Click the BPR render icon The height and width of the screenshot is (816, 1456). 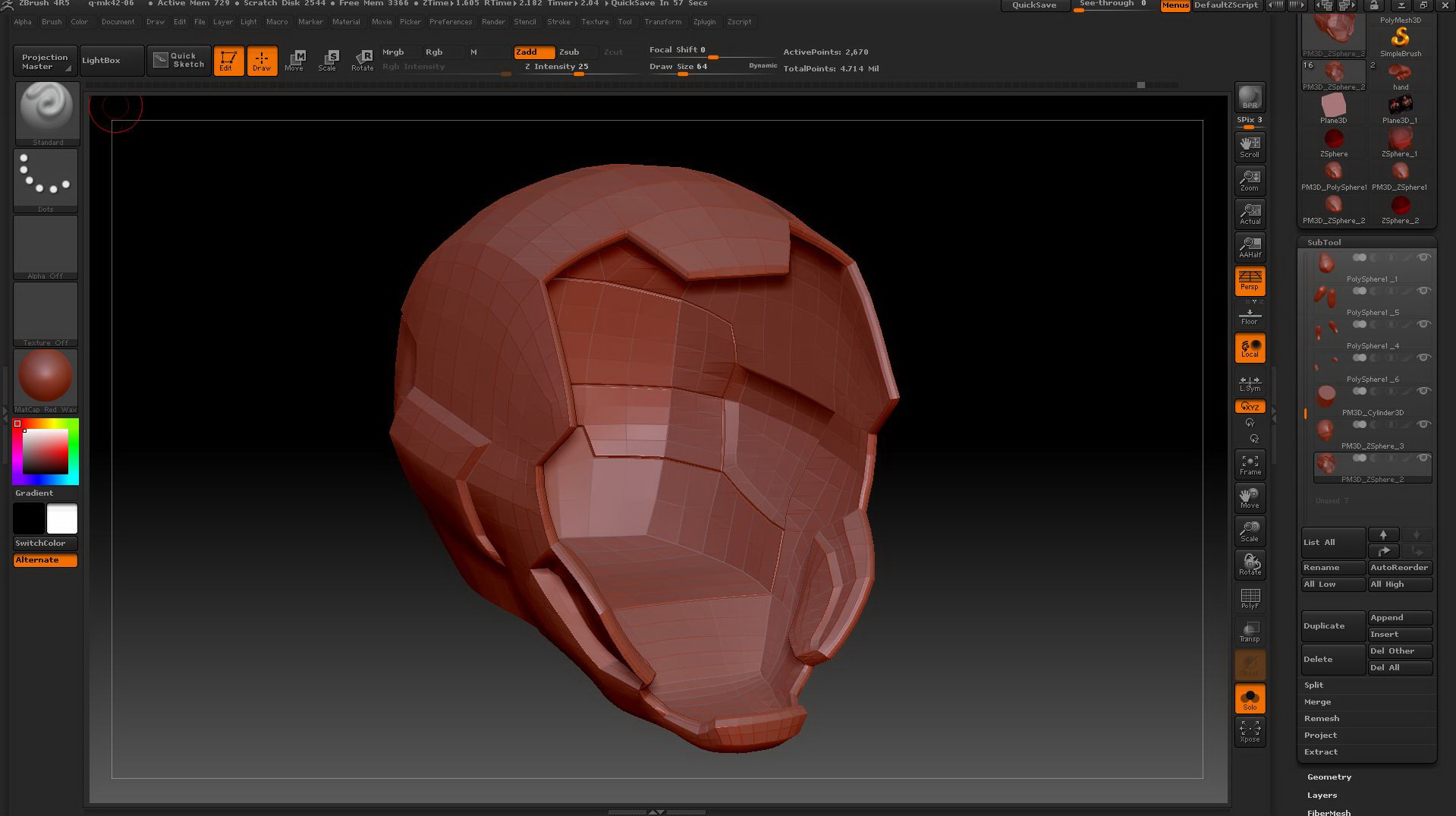1250,97
